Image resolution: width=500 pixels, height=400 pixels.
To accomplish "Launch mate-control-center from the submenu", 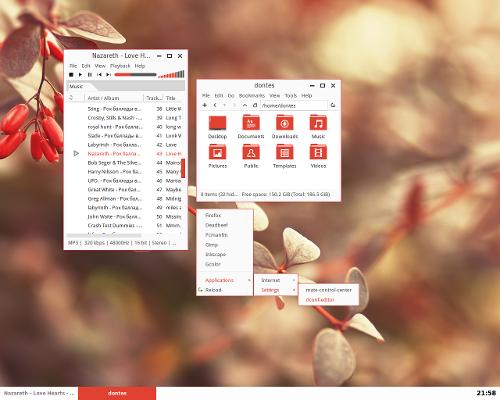I will (328, 290).
